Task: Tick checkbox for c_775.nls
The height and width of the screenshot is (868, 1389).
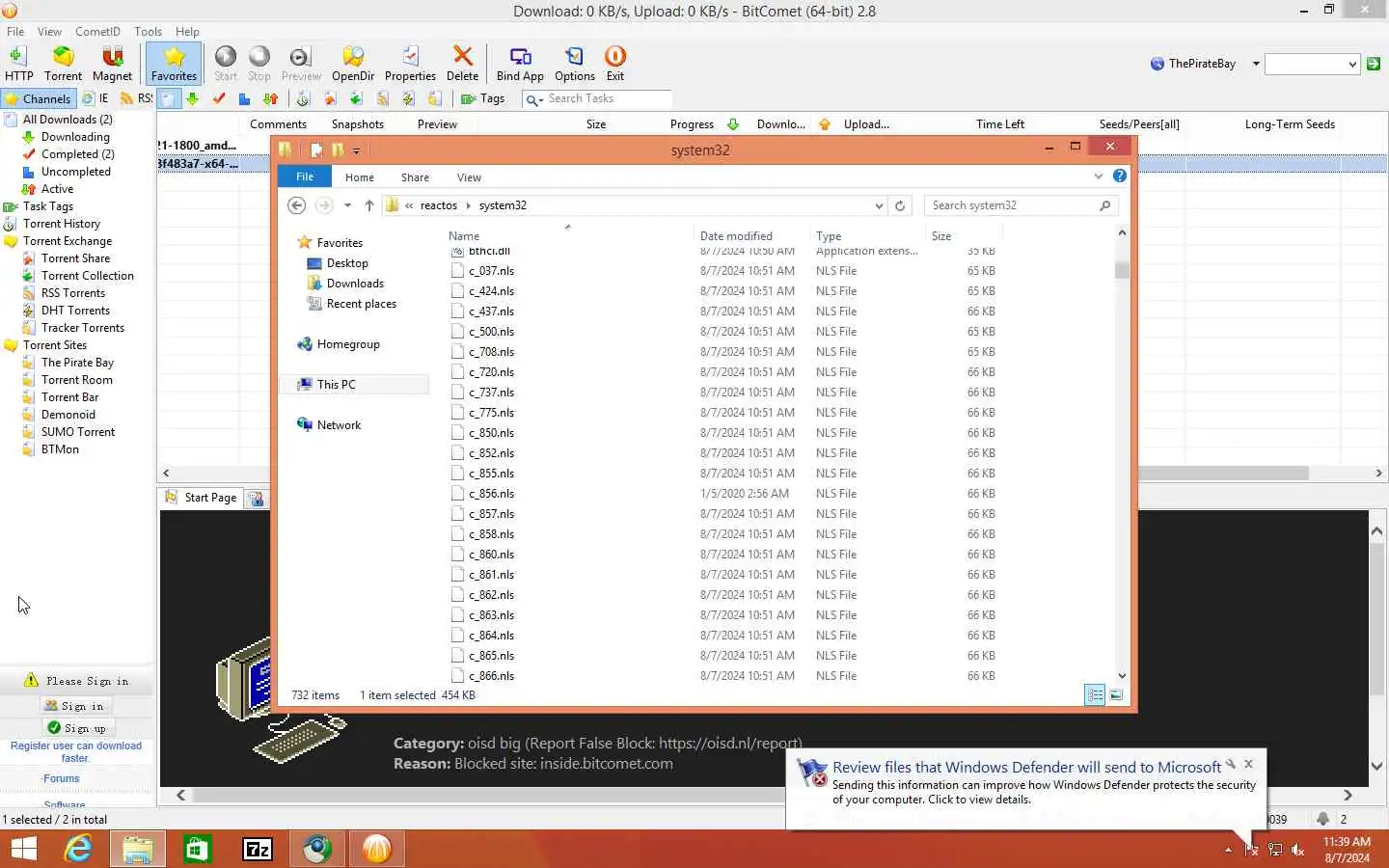Action: tap(457, 413)
